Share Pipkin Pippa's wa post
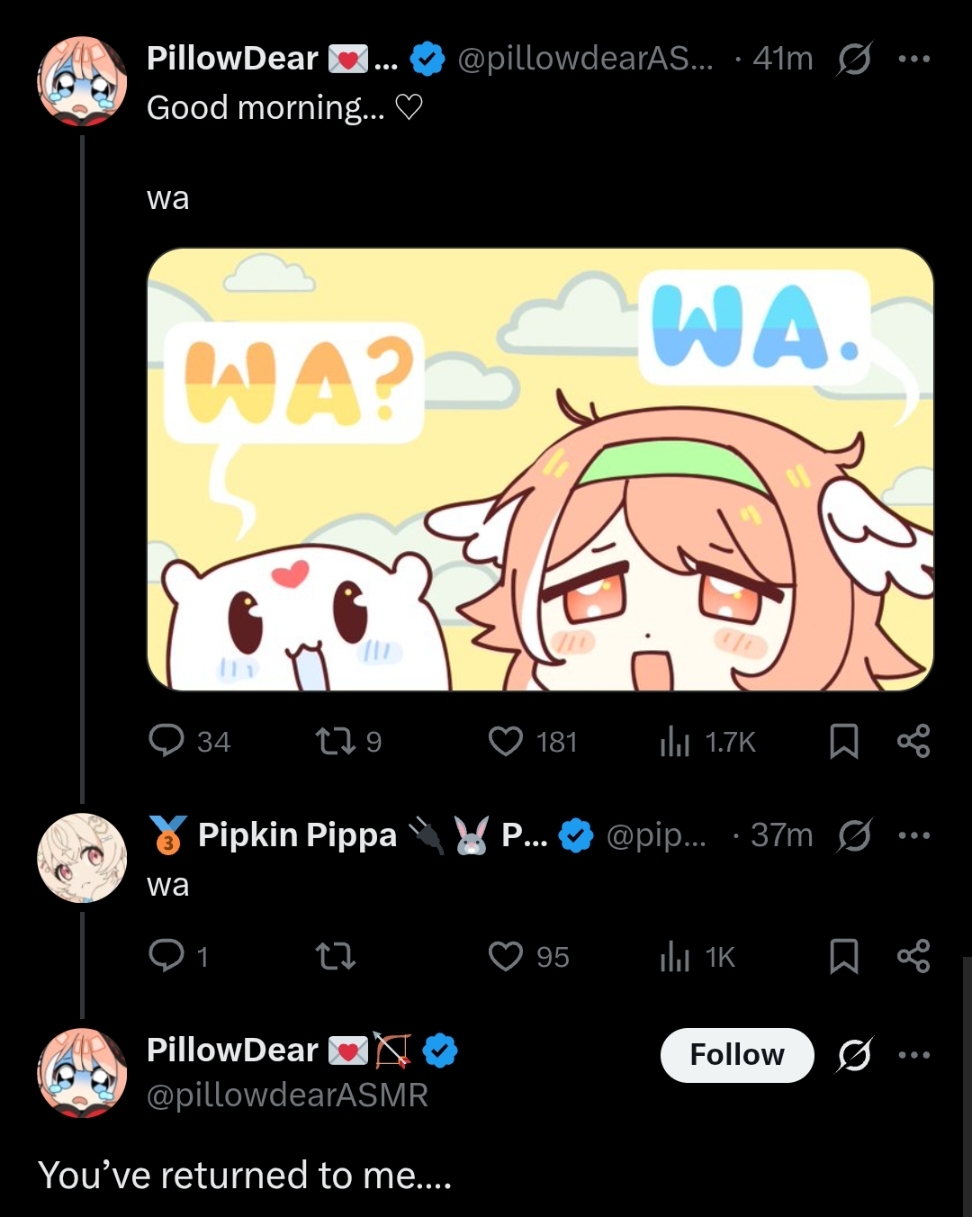The image size is (972, 1217). point(913,957)
